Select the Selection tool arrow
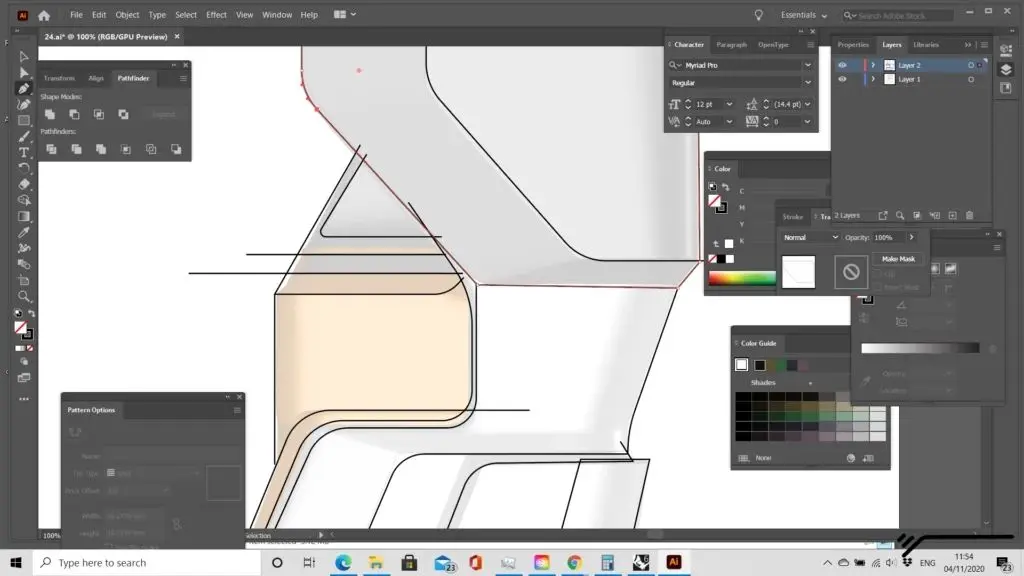1024x576 pixels. tap(24, 57)
